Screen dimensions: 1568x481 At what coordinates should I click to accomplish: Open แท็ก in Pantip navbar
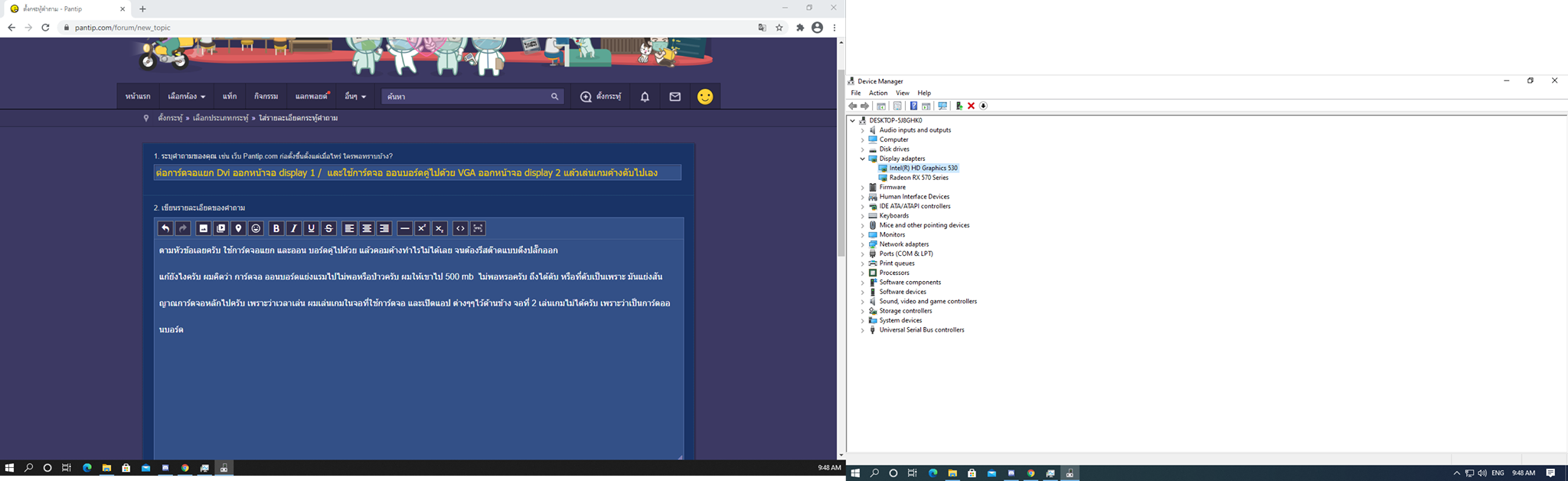pyautogui.click(x=230, y=97)
